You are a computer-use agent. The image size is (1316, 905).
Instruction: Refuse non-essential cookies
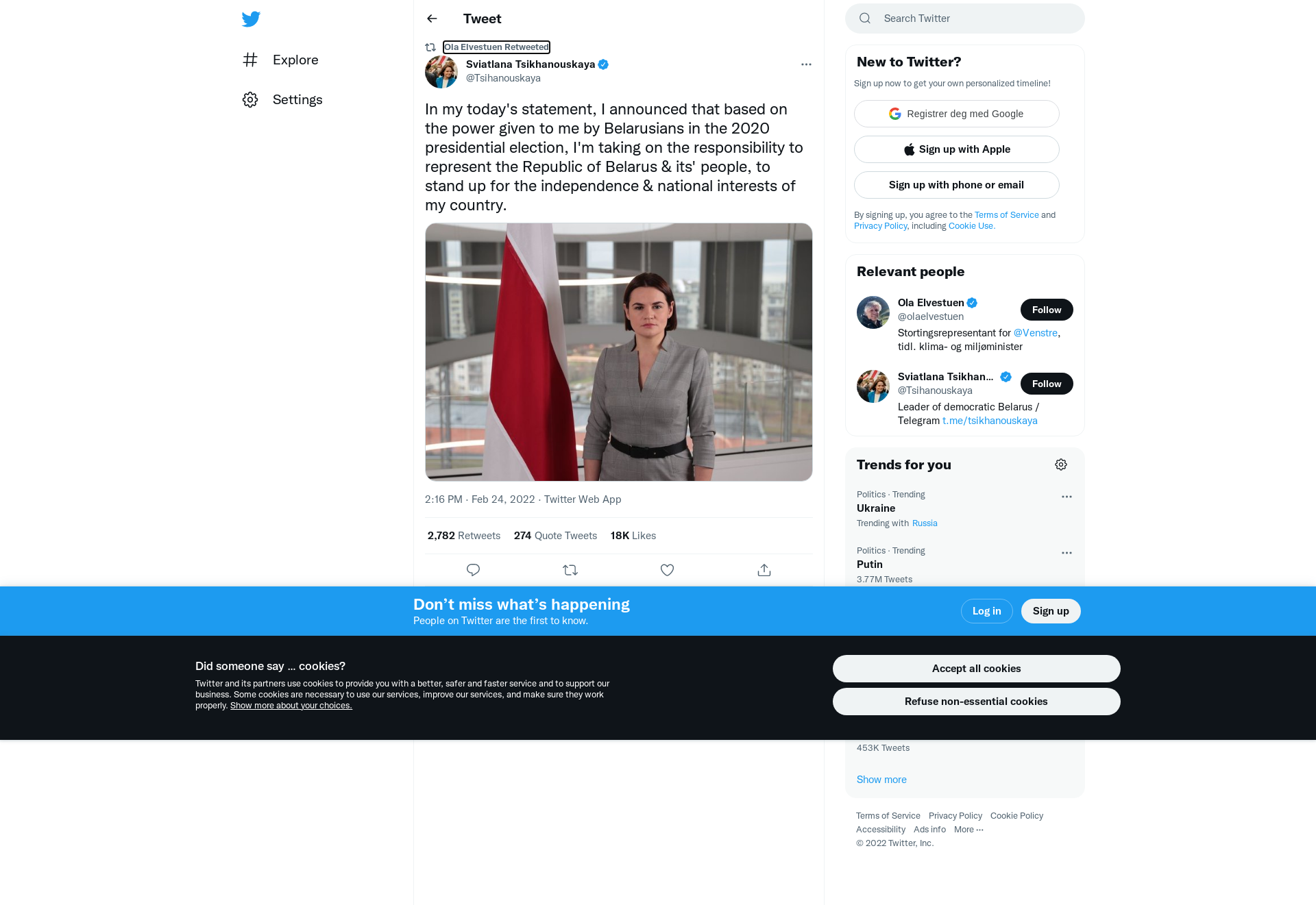point(976,702)
